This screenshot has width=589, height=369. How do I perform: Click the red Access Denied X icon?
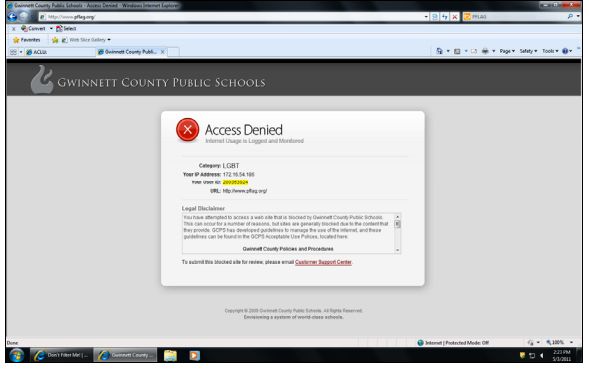[187, 130]
